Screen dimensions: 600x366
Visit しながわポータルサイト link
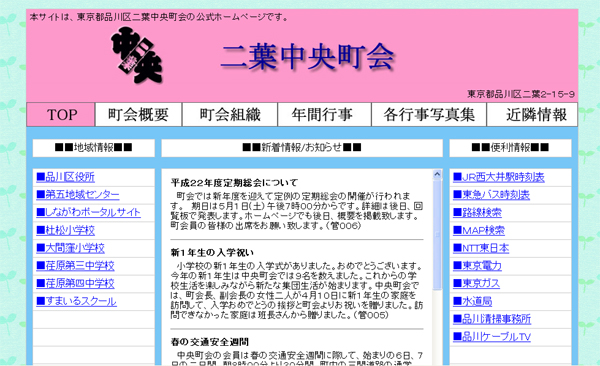(88, 212)
